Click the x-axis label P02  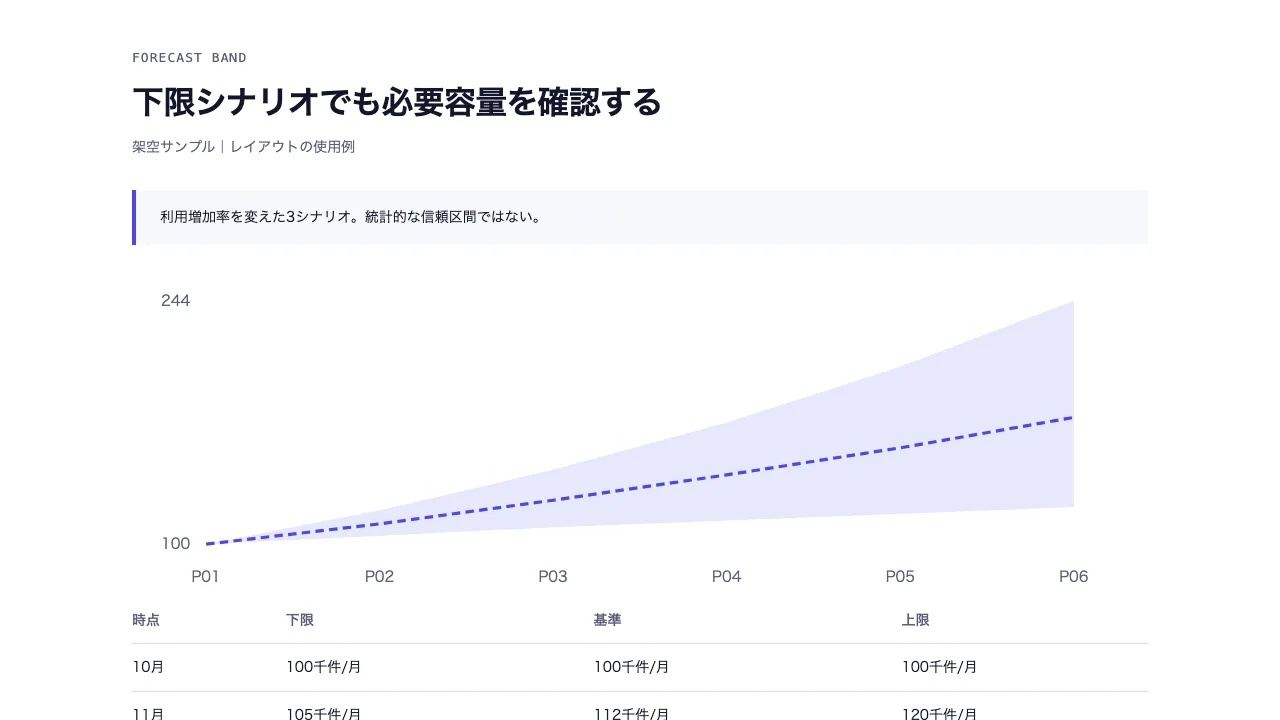pyautogui.click(x=379, y=577)
